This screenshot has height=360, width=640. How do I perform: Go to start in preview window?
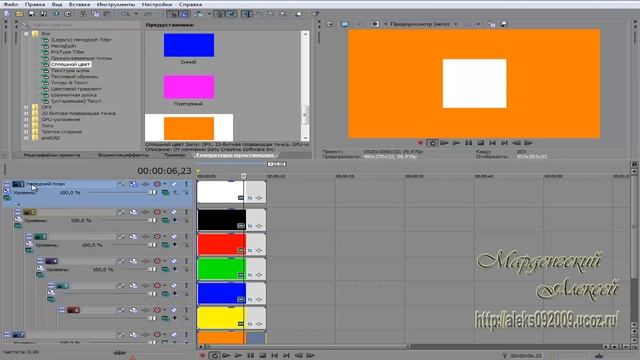(493, 143)
